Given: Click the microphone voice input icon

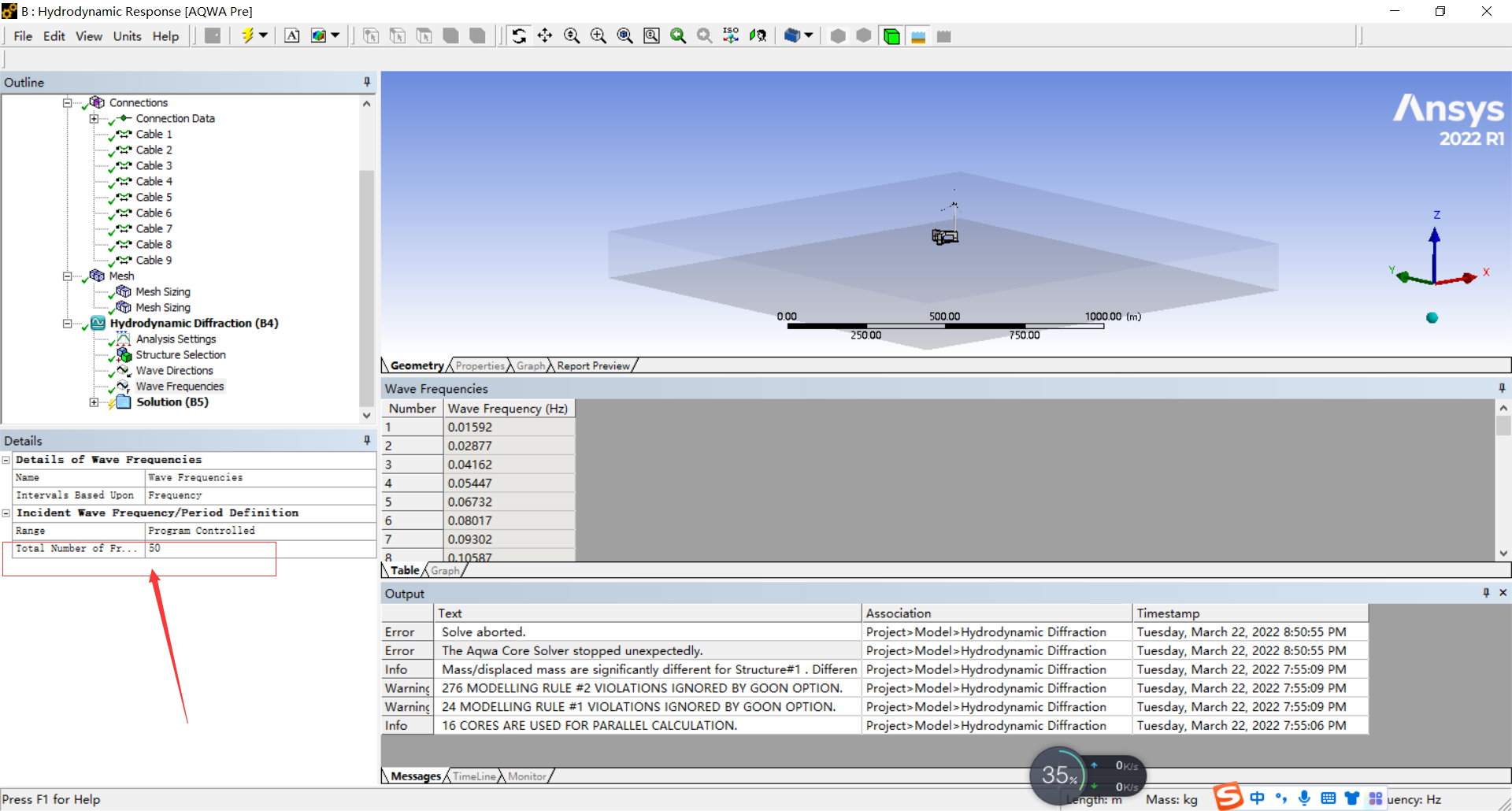Looking at the screenshot, I should [x=1305, y=798].
